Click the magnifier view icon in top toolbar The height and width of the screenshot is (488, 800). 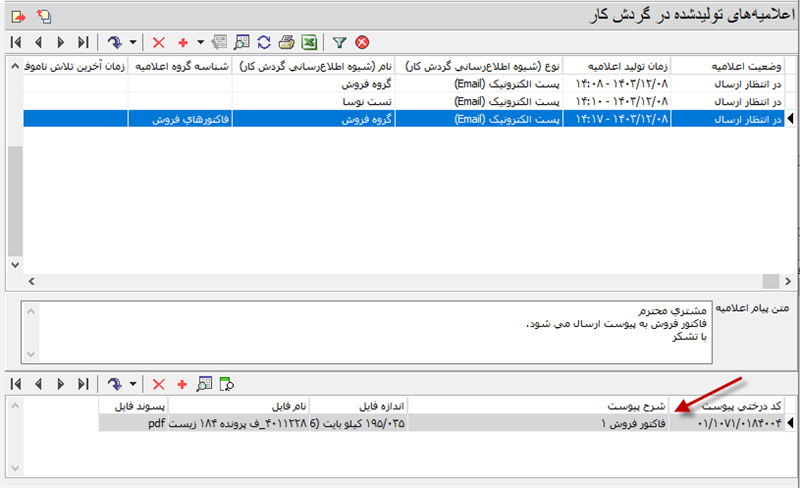(x=241, y=43)
